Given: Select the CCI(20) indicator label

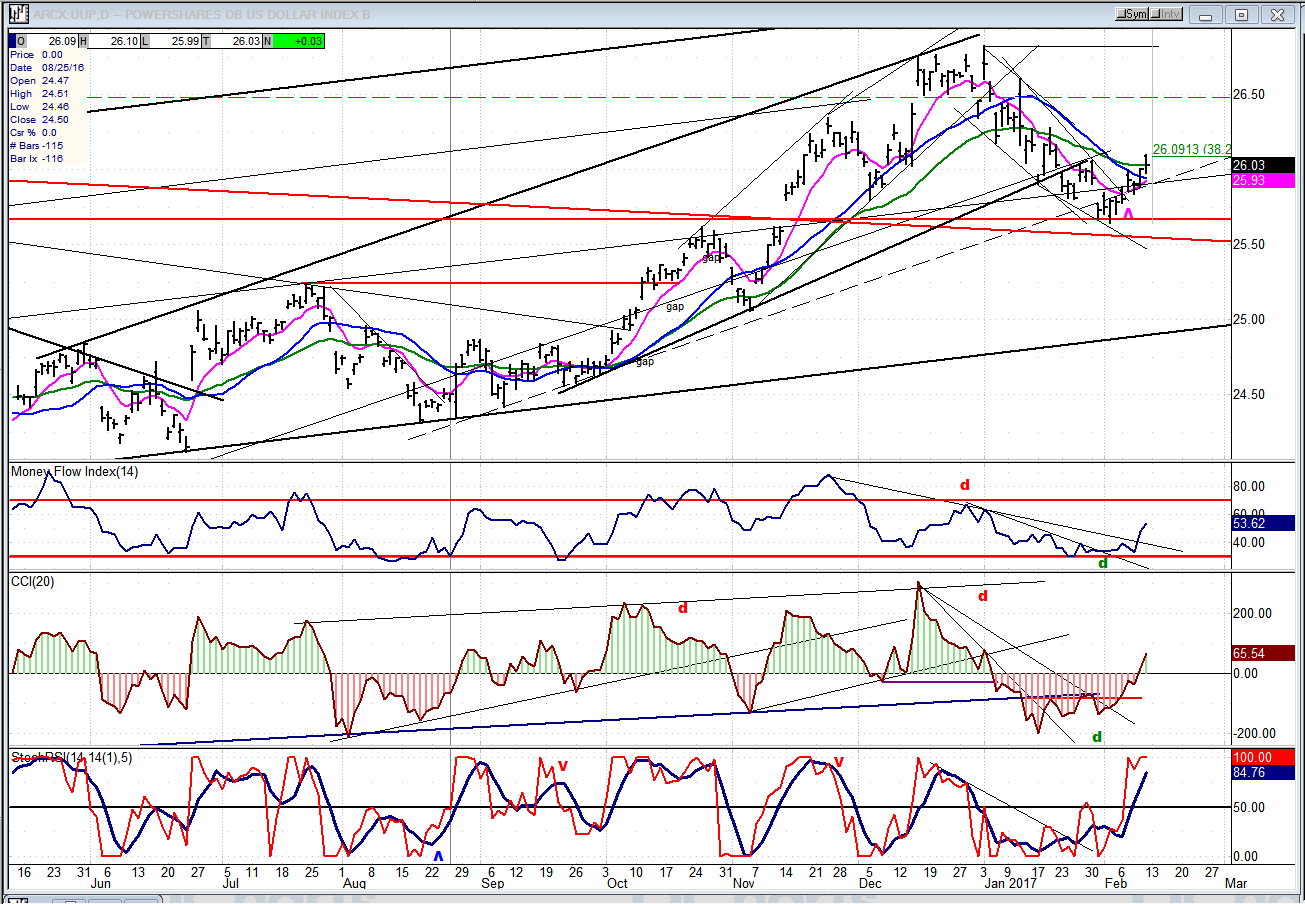Looking at the screenshot, I should (x=32, y=582).
